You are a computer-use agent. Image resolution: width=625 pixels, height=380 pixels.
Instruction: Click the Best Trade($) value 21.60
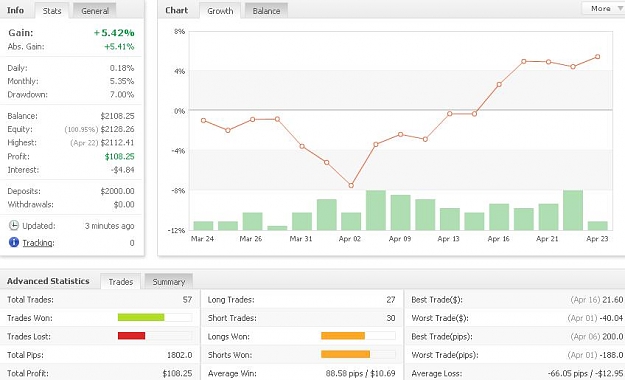click(613, 299)
